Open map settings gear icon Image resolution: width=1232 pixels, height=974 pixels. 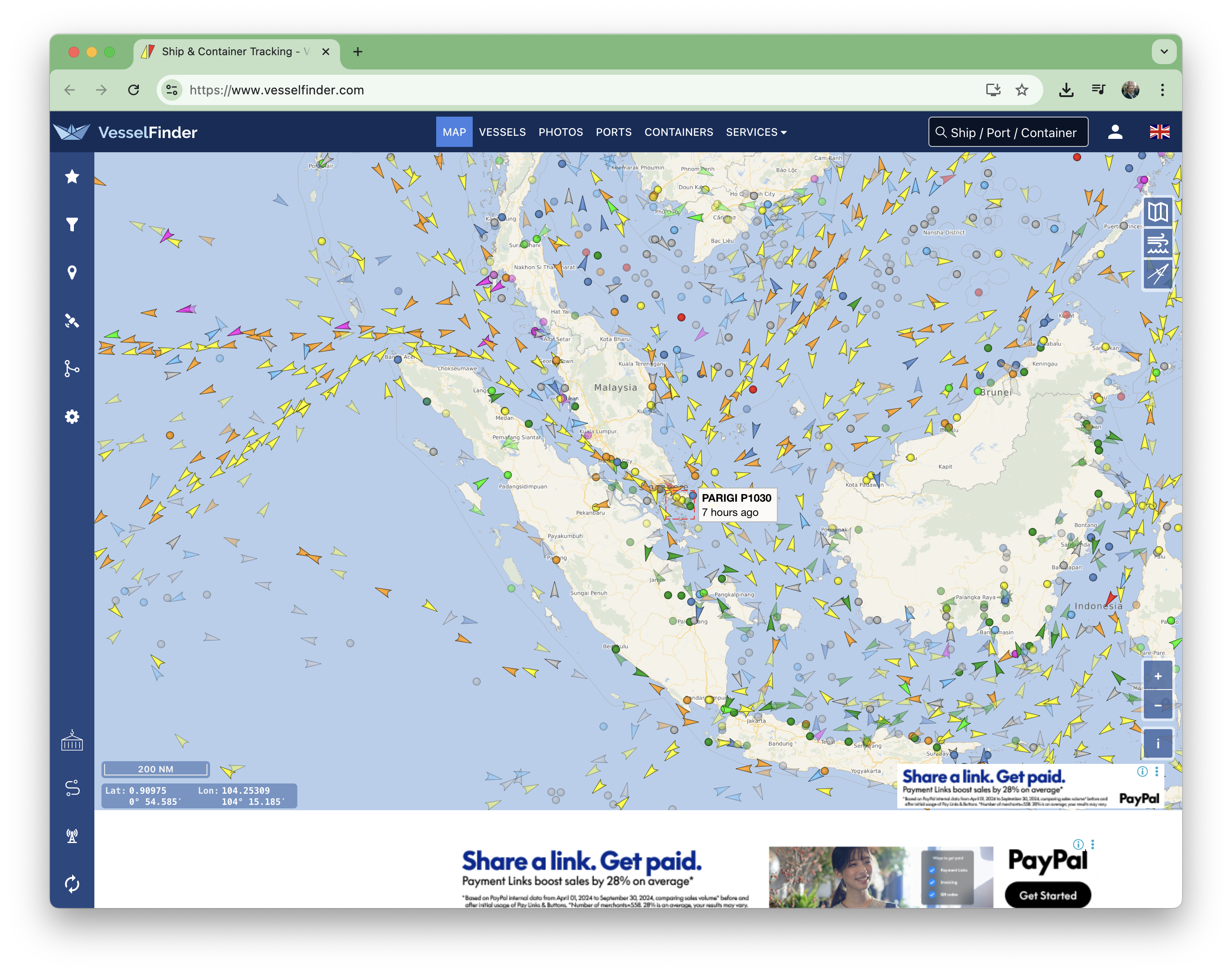pyautogui.click(x=72, y=417)
